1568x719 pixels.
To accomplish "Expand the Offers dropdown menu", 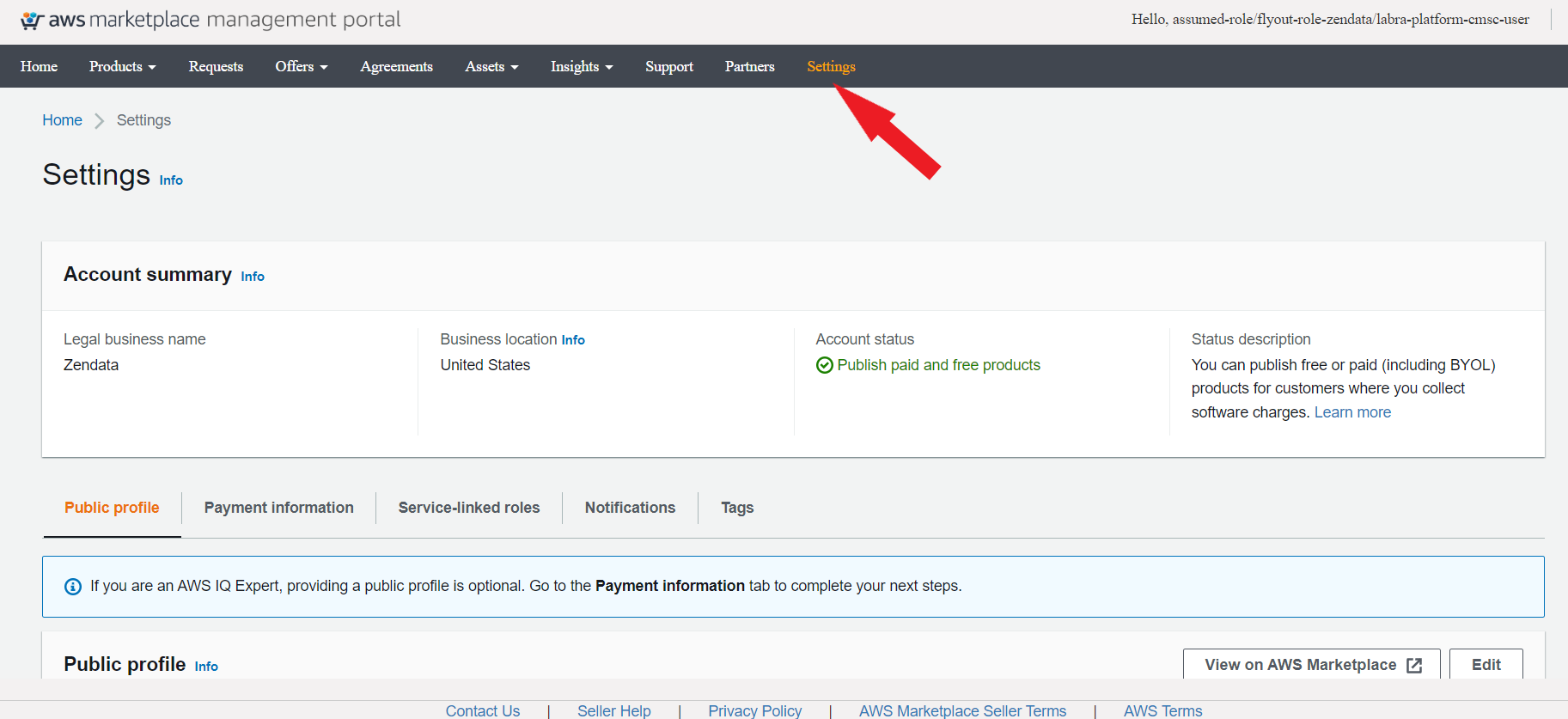I will point(302,66).
